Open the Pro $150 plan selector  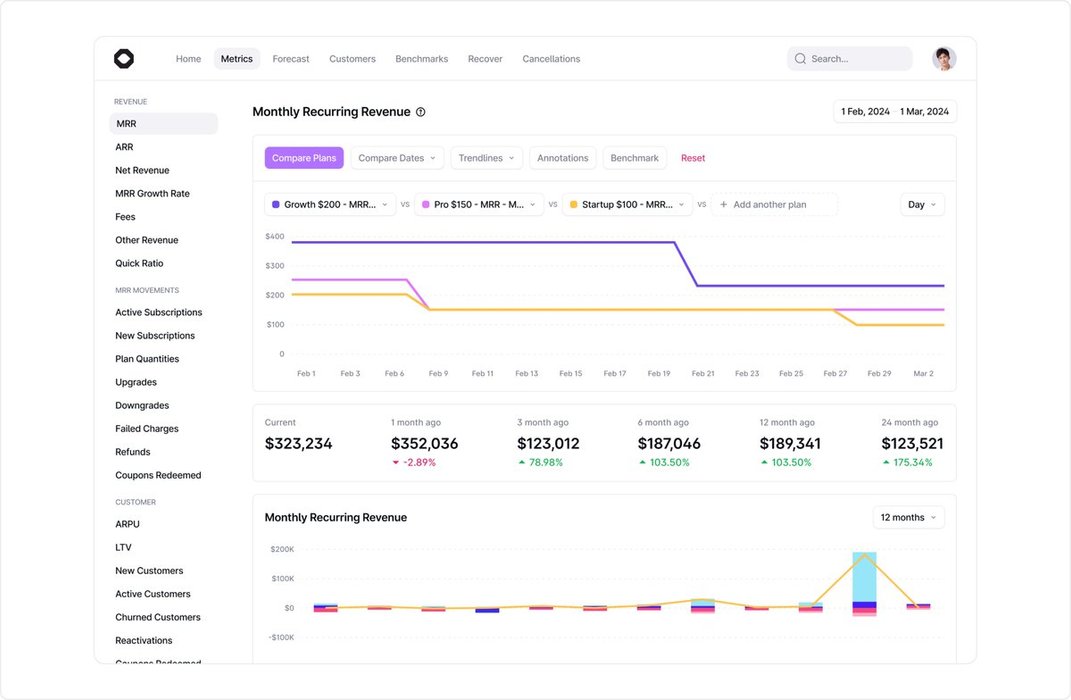pos(479,205)
